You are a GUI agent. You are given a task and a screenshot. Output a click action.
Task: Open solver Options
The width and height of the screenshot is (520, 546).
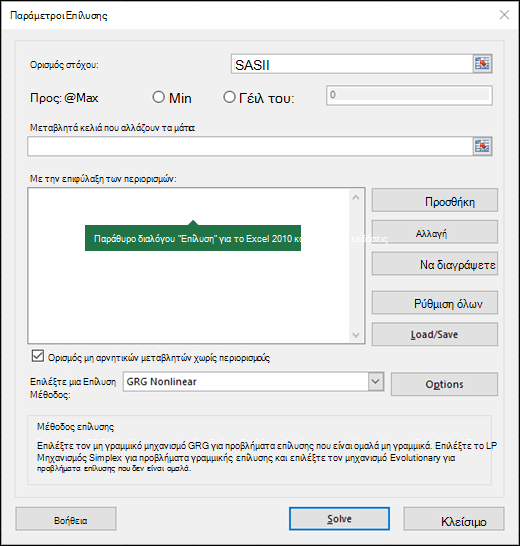coord(444,384)
